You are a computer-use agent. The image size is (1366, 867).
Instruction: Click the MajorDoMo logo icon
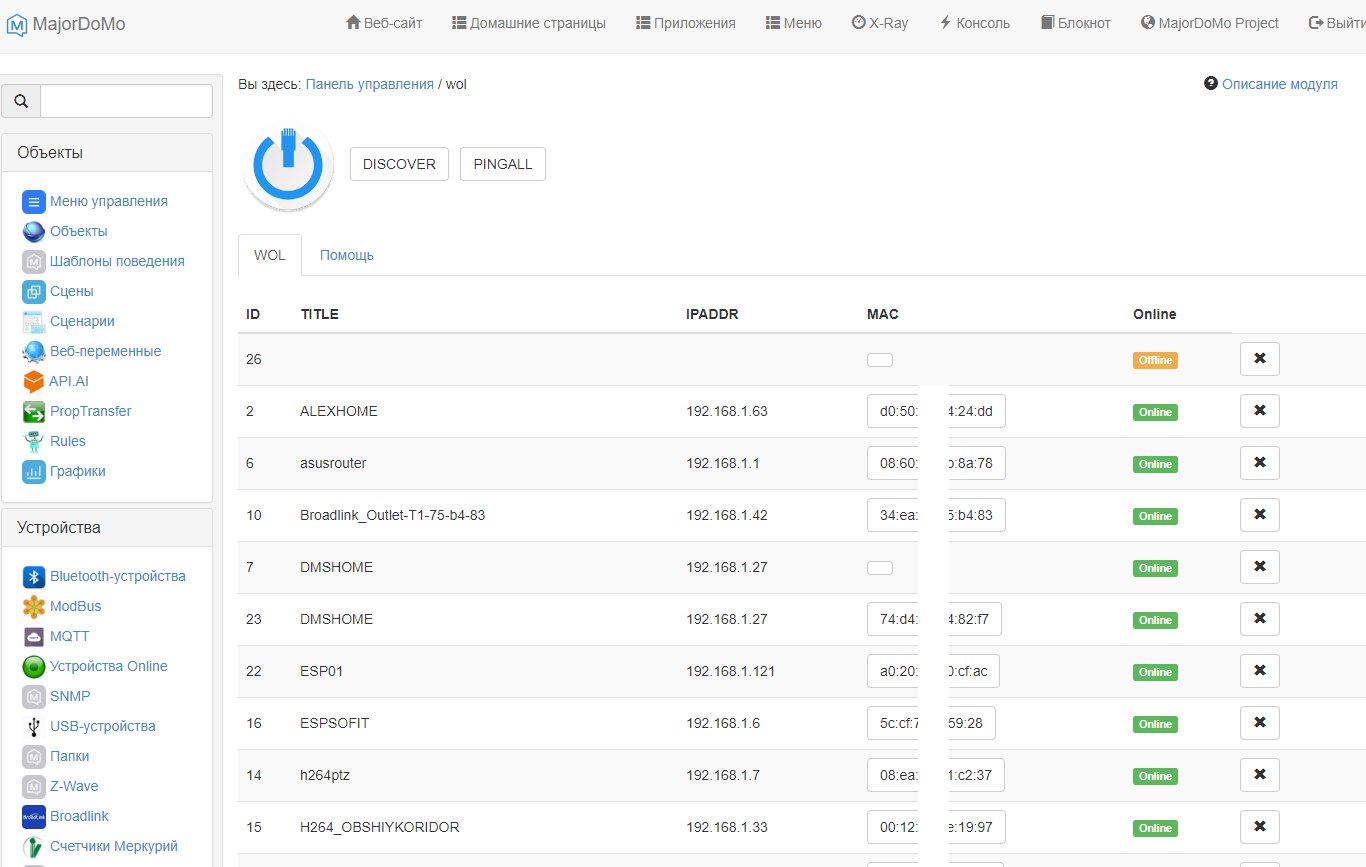17,23
